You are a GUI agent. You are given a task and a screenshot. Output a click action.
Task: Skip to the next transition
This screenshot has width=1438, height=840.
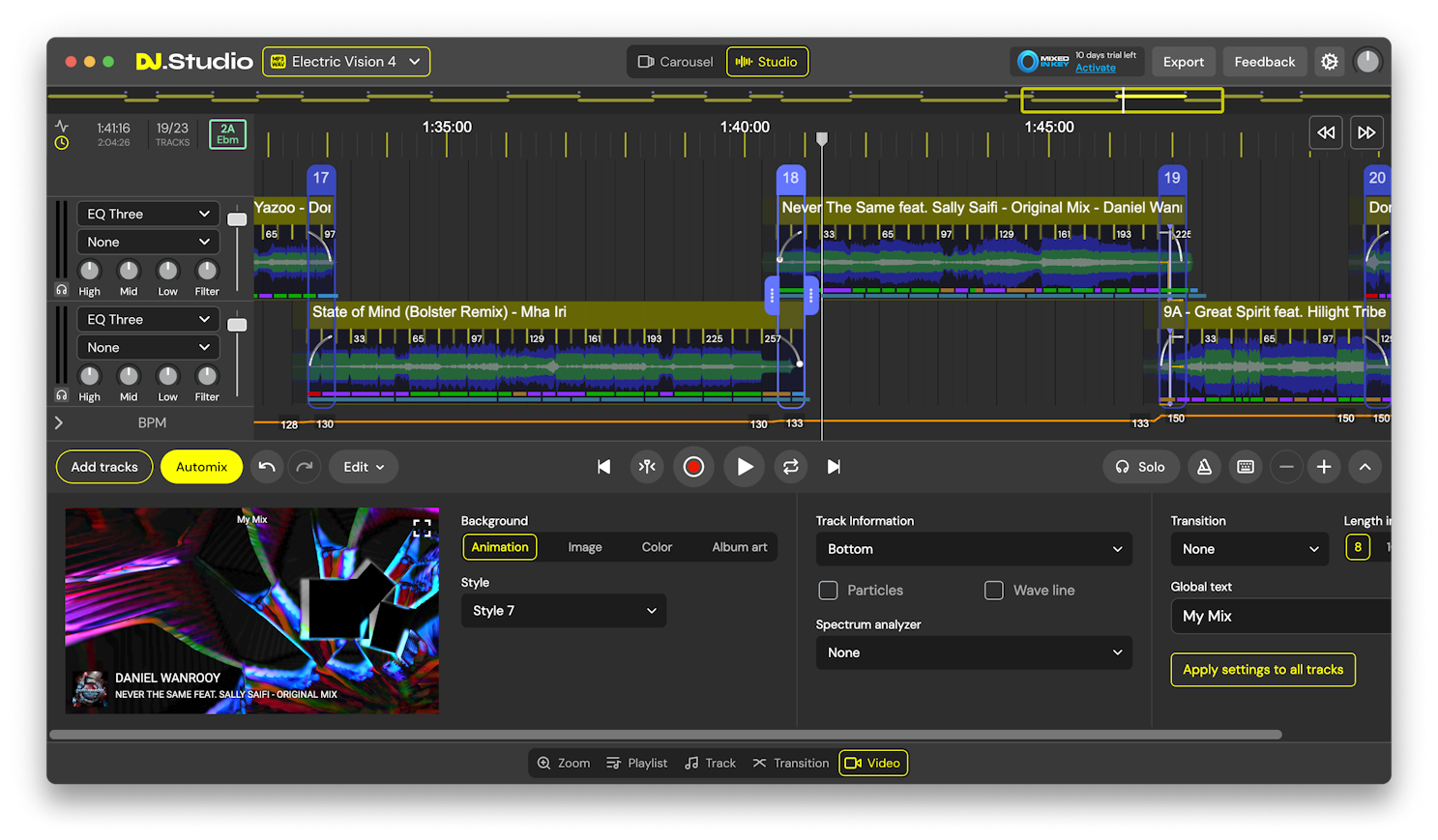(x=834, y=467)
